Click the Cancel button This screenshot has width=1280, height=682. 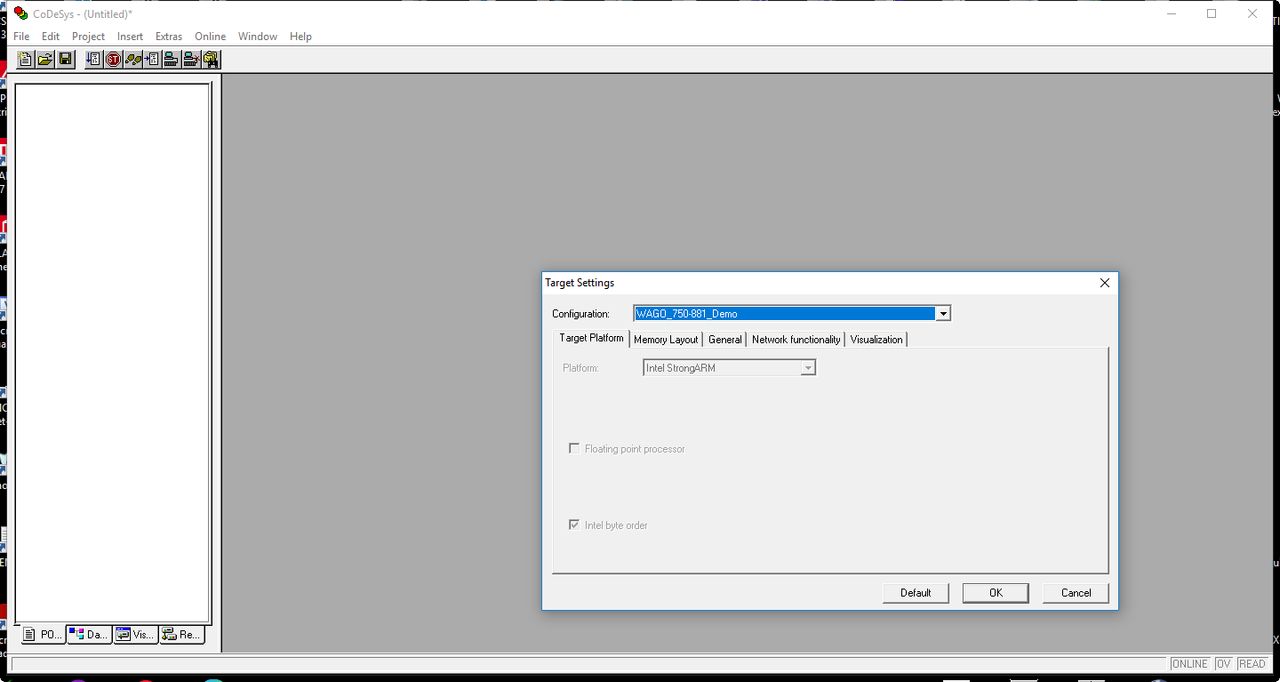pyautogui.click(x=1076, y=593)
